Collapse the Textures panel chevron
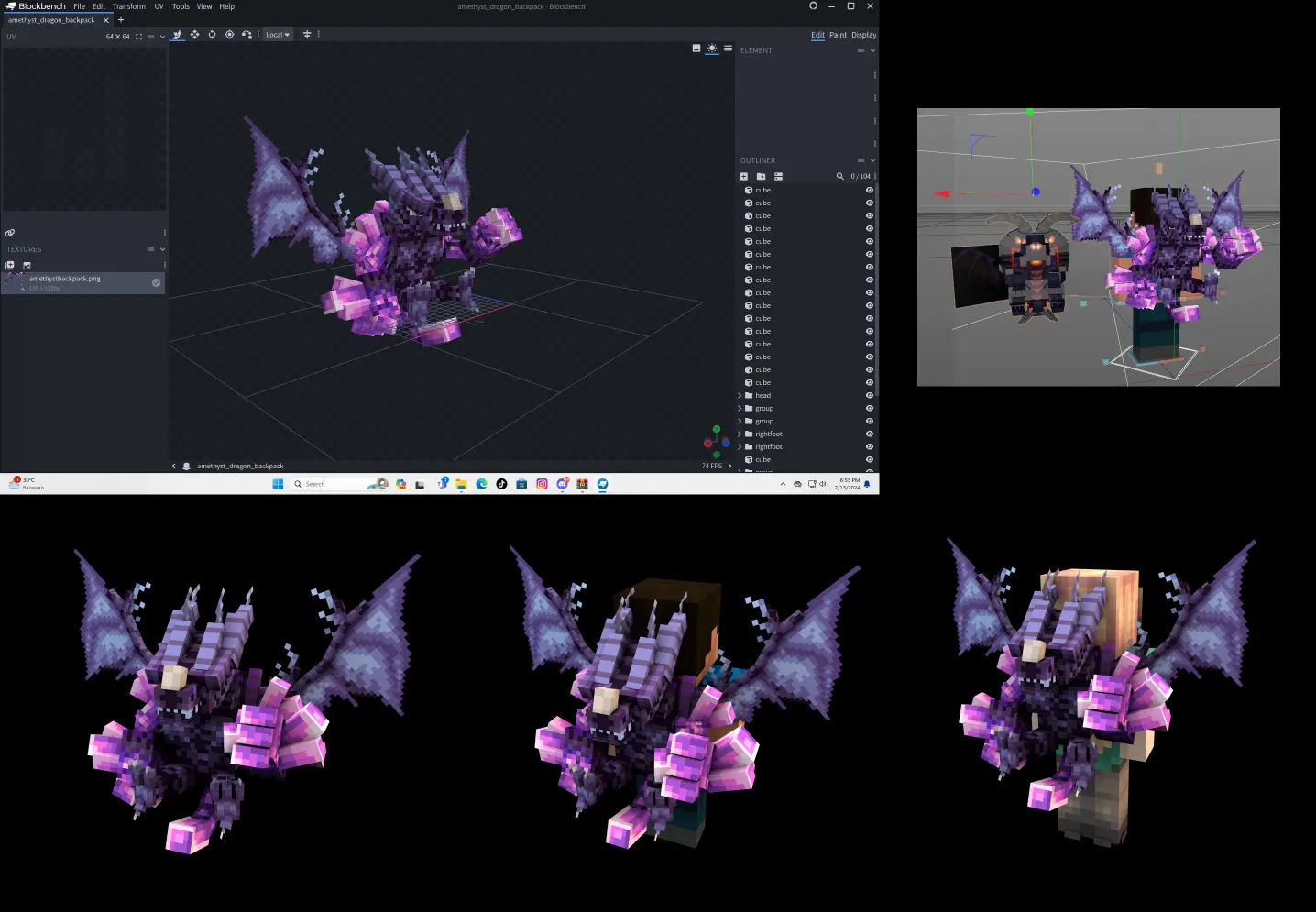This screenshot has height=912, width=1316. coord(162,249)
